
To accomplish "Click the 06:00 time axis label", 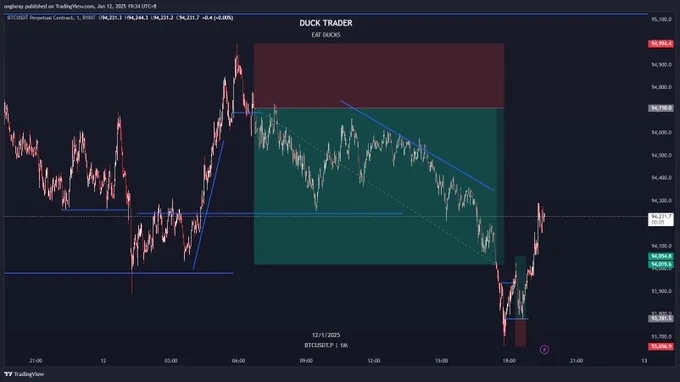I will [239, 361].
